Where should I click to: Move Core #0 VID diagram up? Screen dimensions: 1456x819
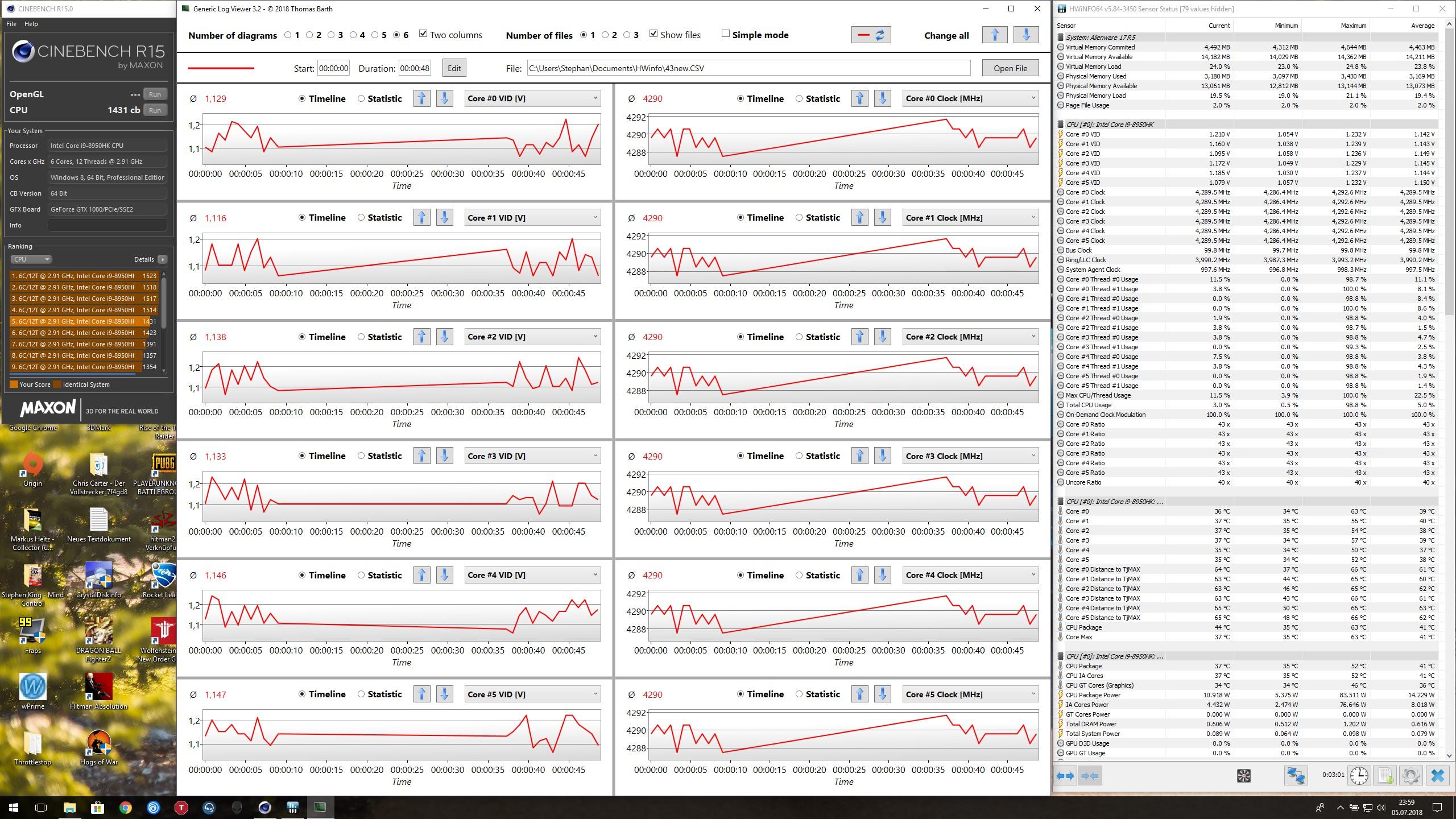(421, 98)
